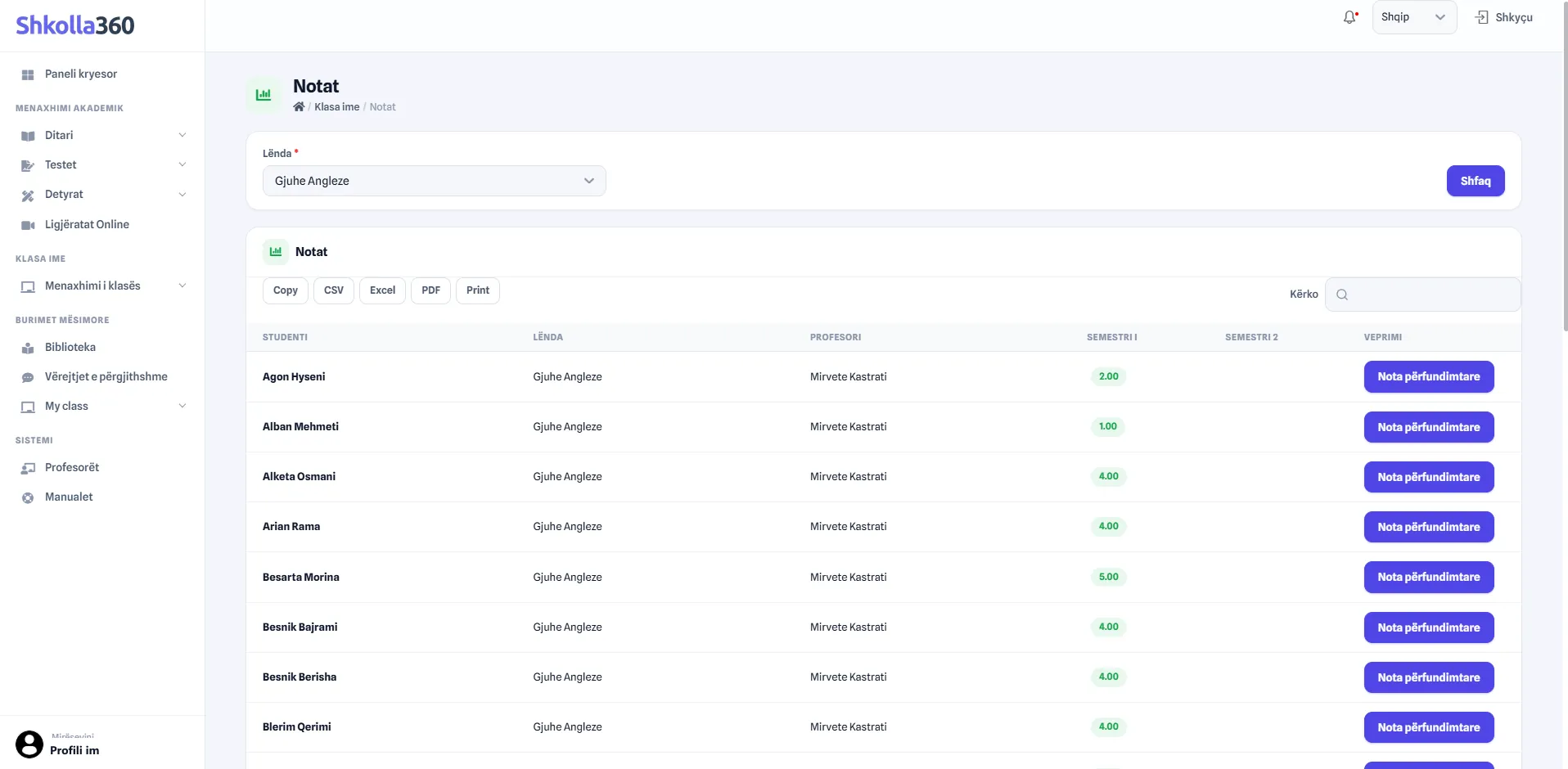Export the table with the Excel button

tap(382, 290)
